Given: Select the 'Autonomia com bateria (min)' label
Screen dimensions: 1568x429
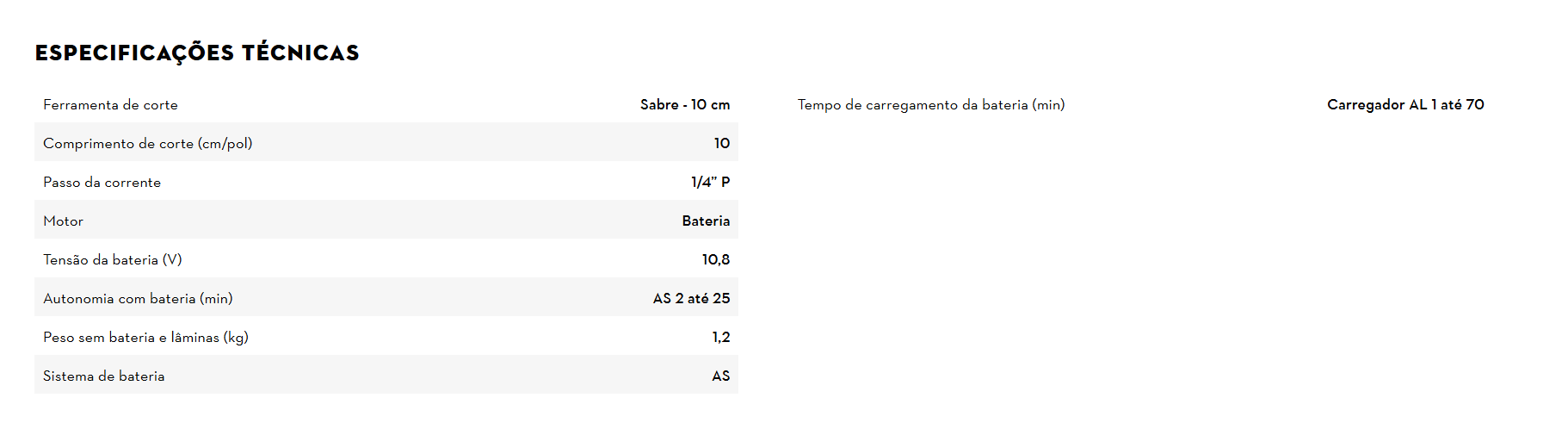Looking at the screenshot, I should tap(138, 299).
